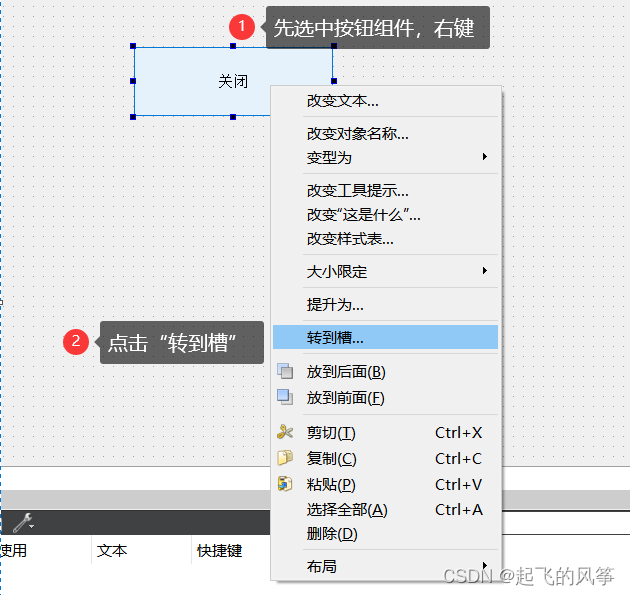Click the 快捷键 column header
630x595 pixels.
(217, 550)
